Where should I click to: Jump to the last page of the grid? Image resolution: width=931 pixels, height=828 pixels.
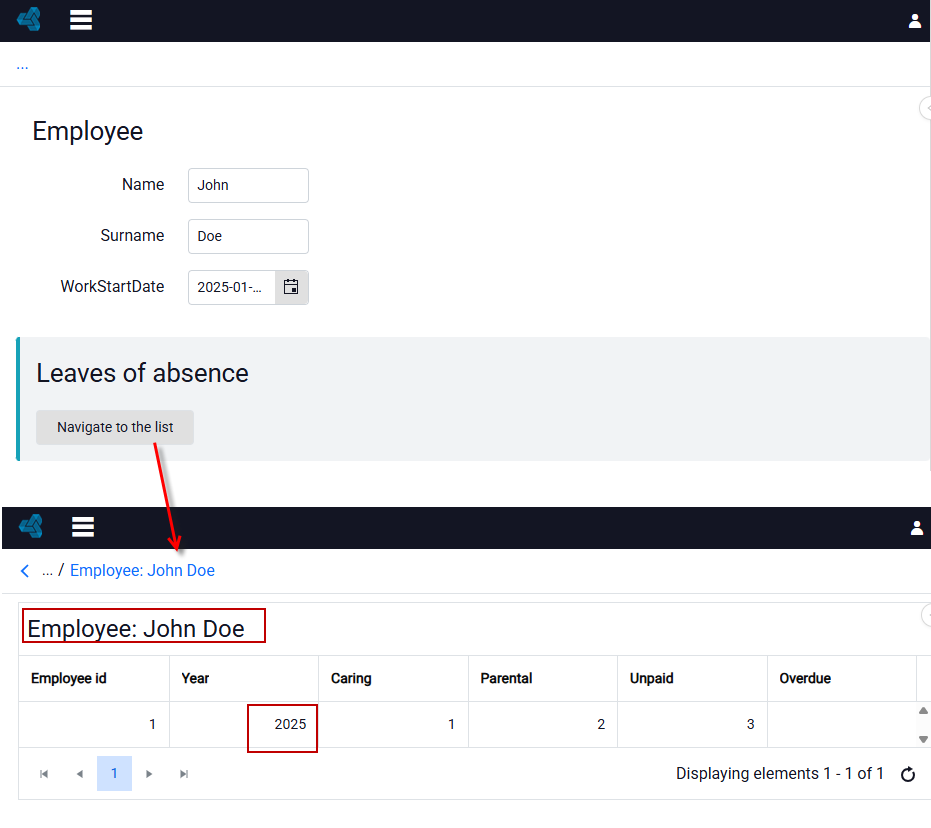[184, 774]
